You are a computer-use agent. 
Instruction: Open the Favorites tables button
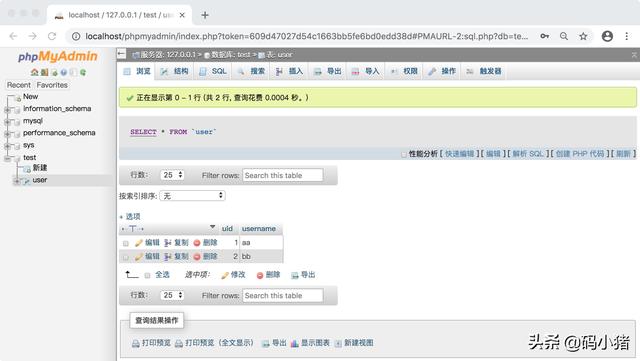(x=52, y=85)
